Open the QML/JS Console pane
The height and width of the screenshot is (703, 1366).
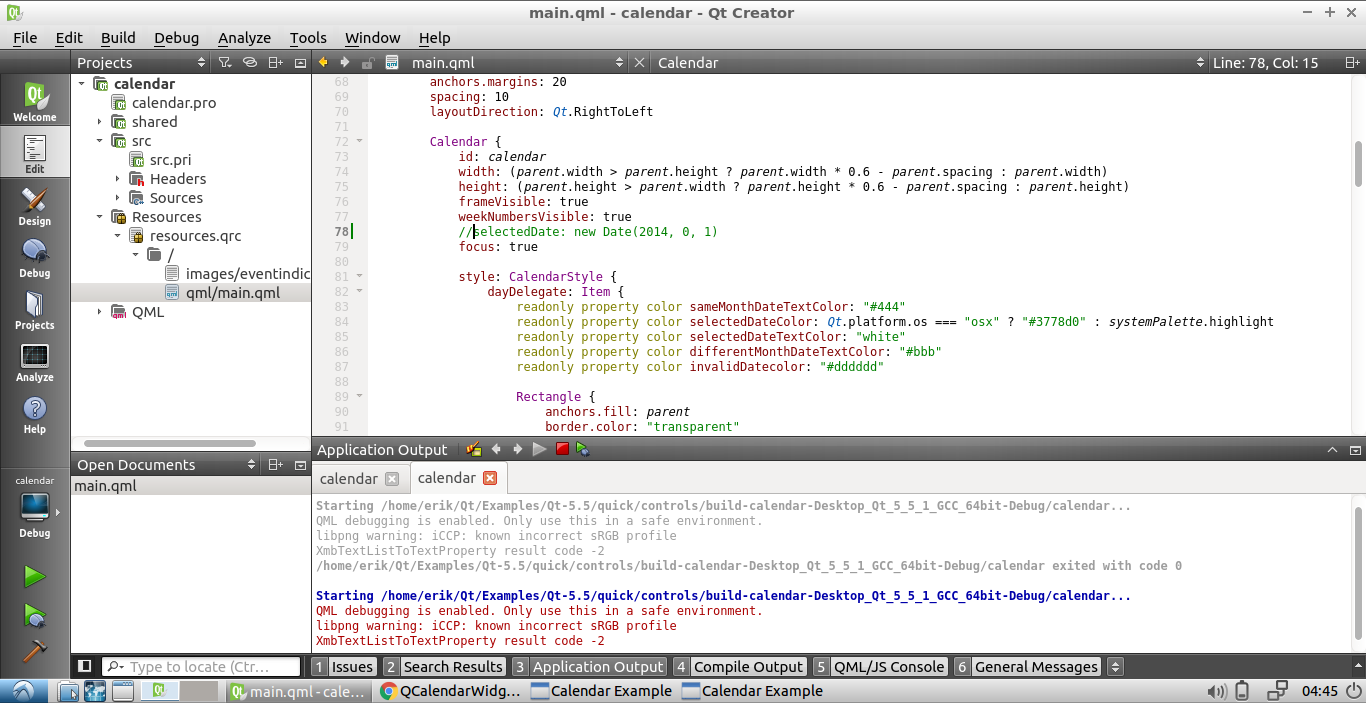pos(889,666)
